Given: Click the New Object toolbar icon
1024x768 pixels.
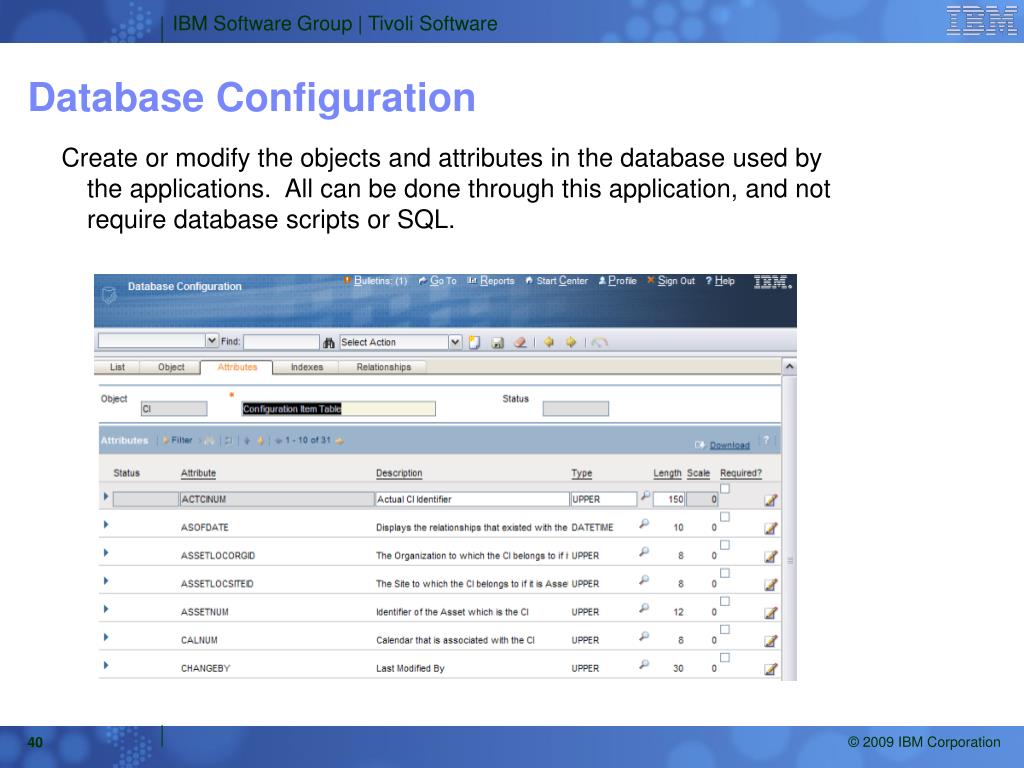Looking at the screenshot, I should click(475, 342).
